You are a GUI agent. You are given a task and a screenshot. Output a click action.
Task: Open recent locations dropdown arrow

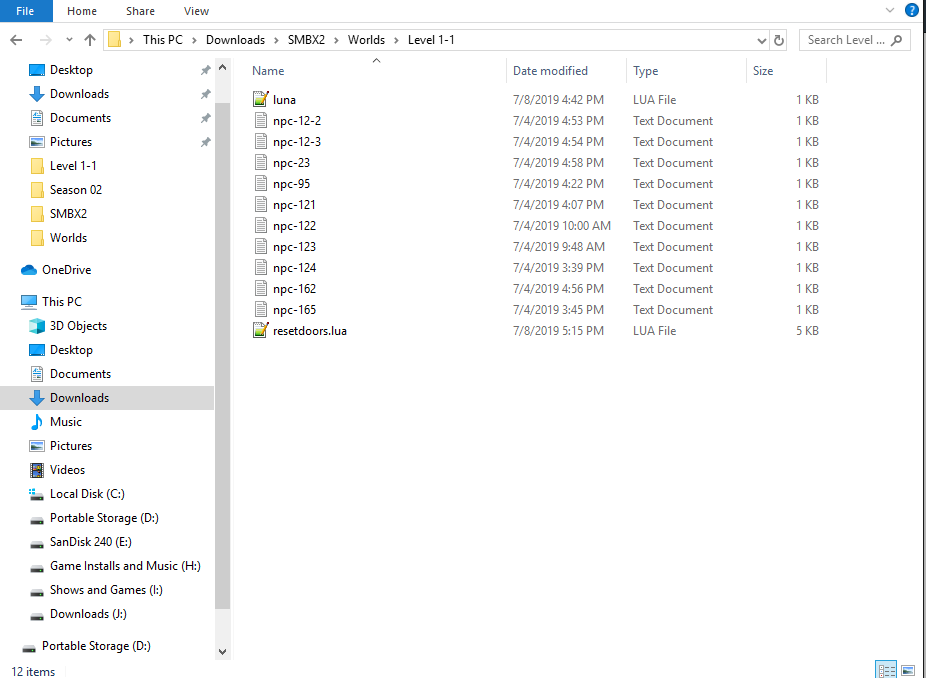[x=69, y=40]
